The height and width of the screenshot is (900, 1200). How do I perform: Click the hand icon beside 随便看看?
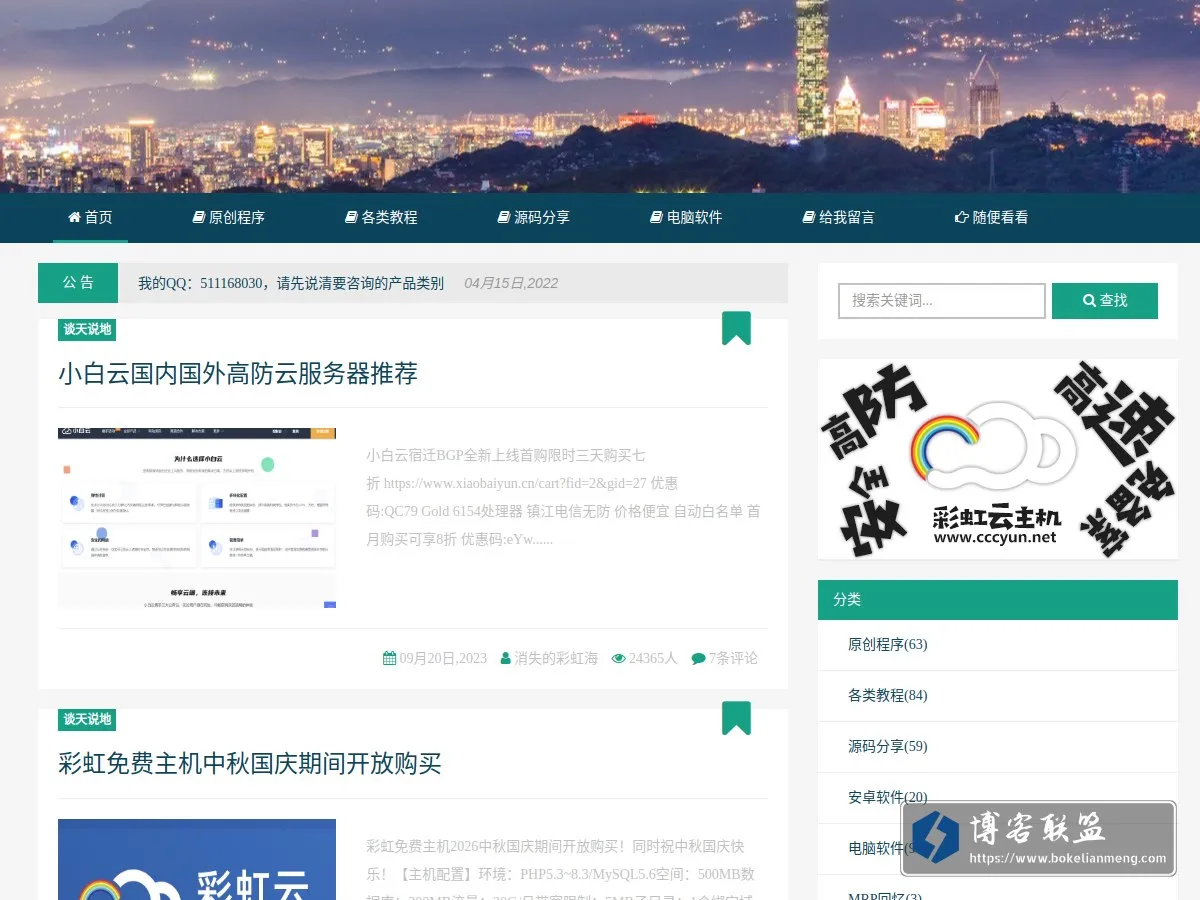tap(962, 217)
